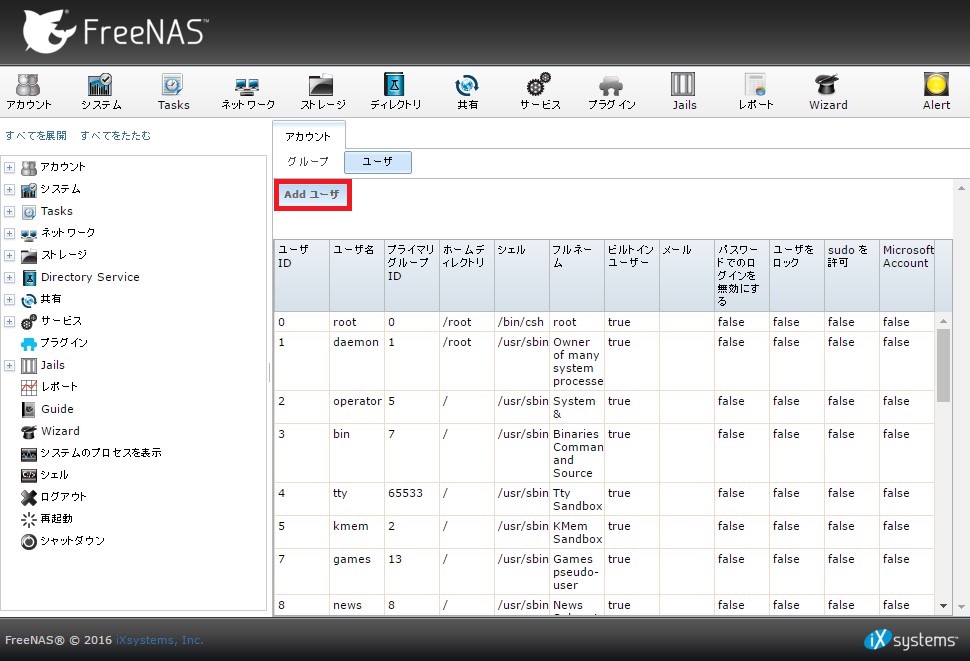Open the 共有 toolbar icon
This screenshot has height=661, width=970.
[467, 92]
